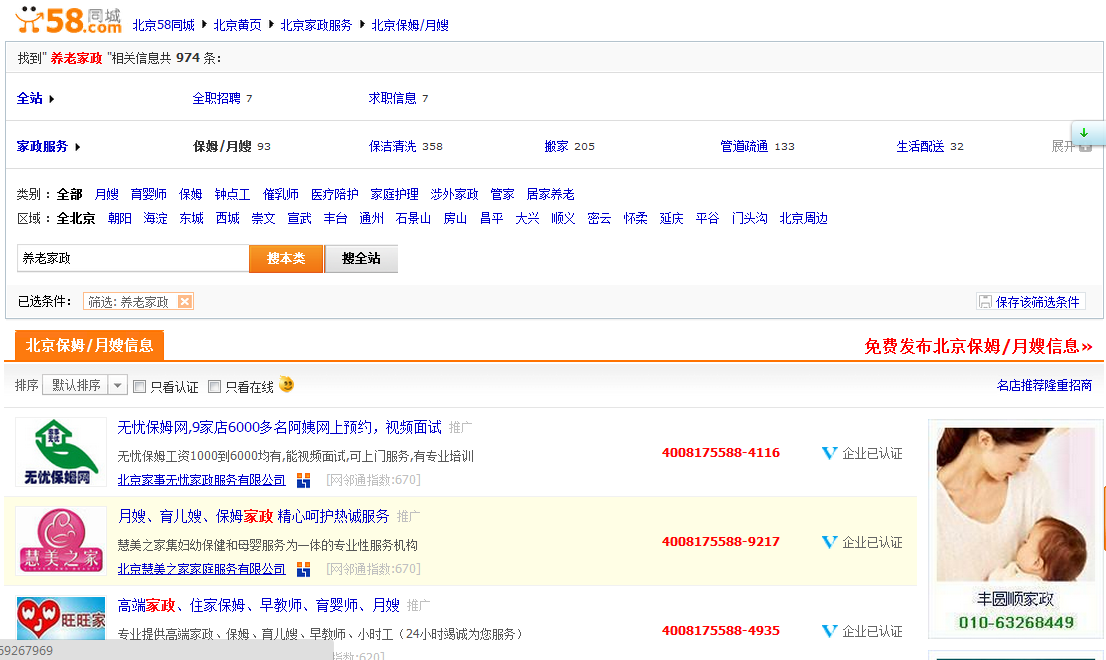The height and width of the screenshot is (660, 1106).
Task: Filter by 医疗陪护 type
Action: [334, 194]
